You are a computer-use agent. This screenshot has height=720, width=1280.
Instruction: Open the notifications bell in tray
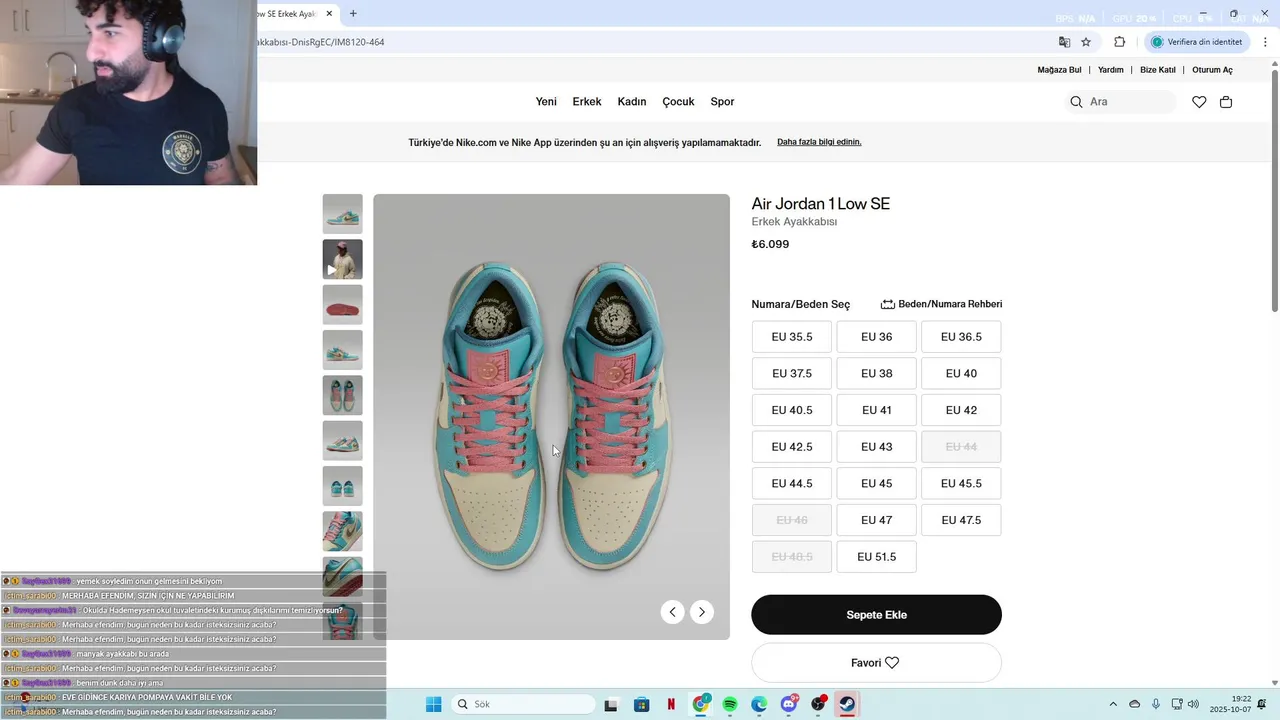(1264, 704)
